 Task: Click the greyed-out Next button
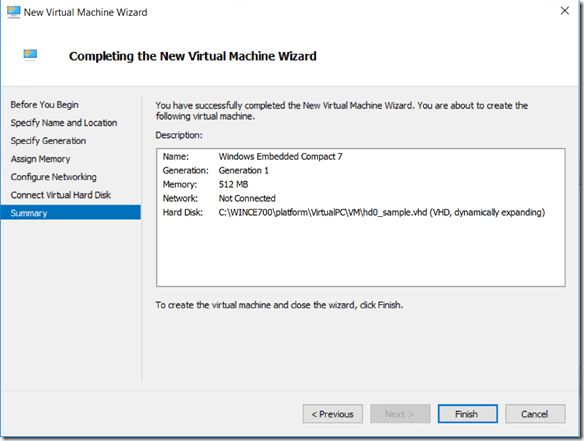[400, 414]
